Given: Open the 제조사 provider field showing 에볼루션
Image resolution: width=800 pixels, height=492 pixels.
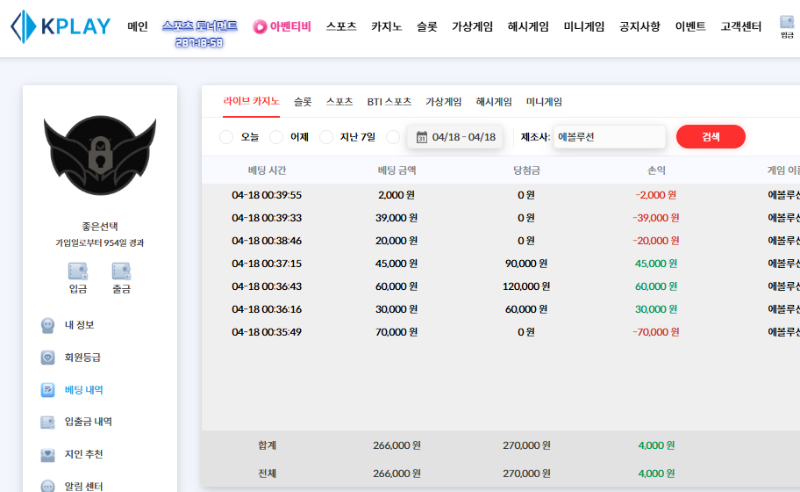Looking at the screenshot, I should point(609,137).
